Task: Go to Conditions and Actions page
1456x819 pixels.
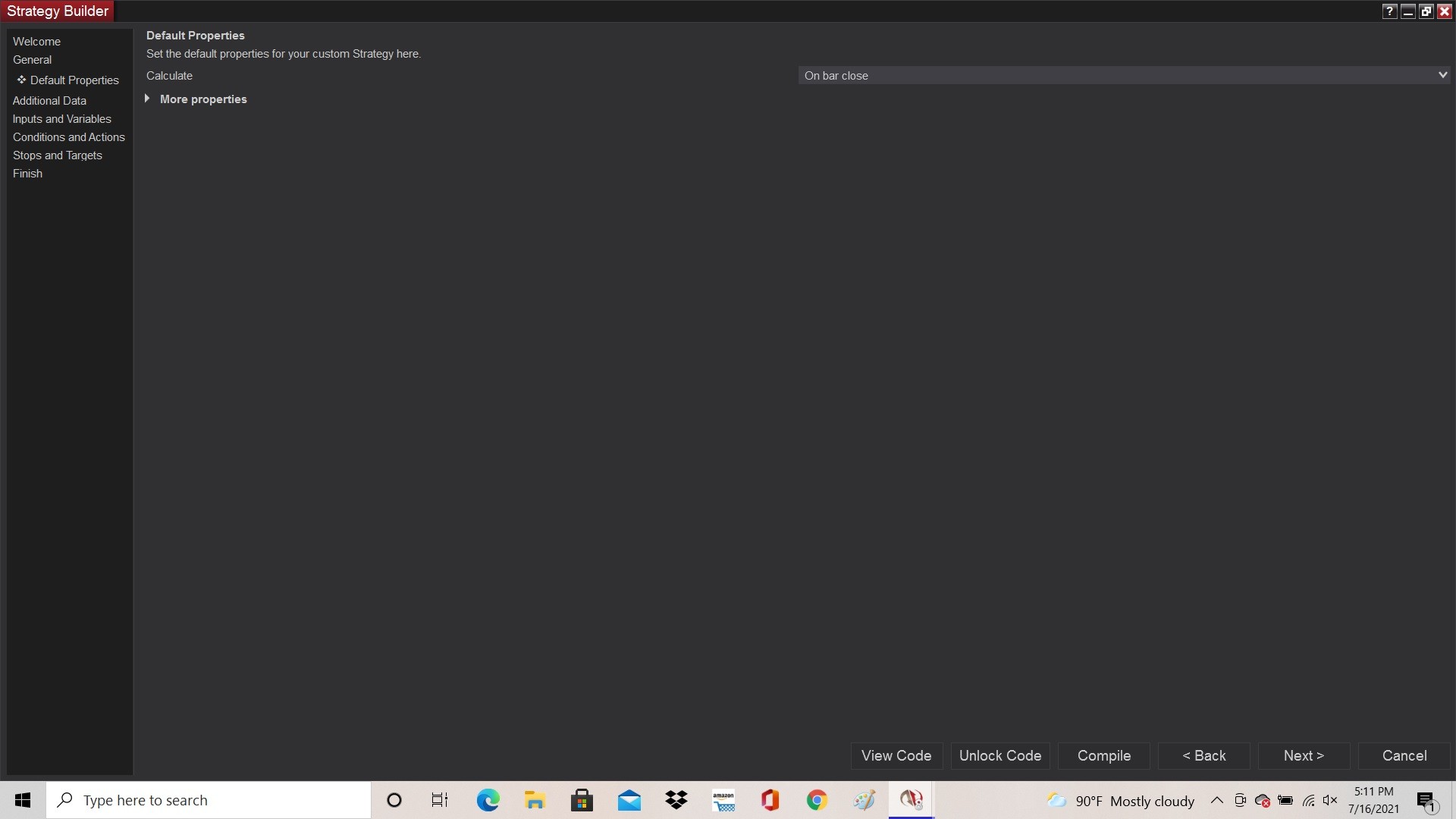Action: pyautogui.click(x=68, y=137)
